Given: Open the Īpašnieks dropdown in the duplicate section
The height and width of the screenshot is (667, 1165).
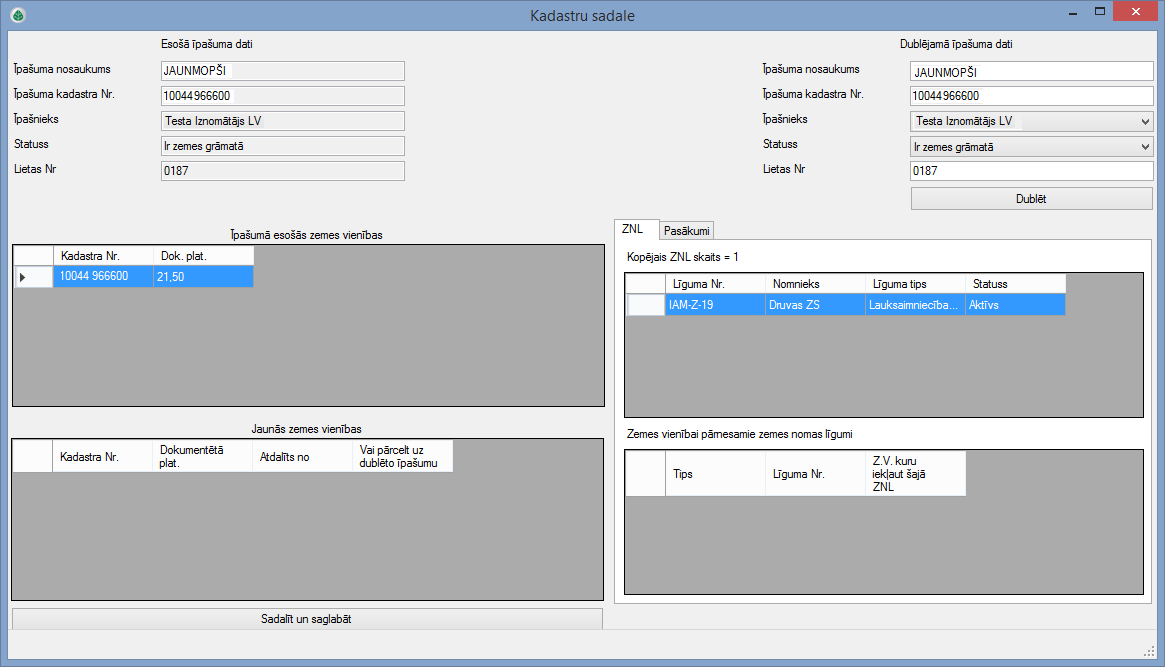Looking at the screenshot, I should point(1145,121).
